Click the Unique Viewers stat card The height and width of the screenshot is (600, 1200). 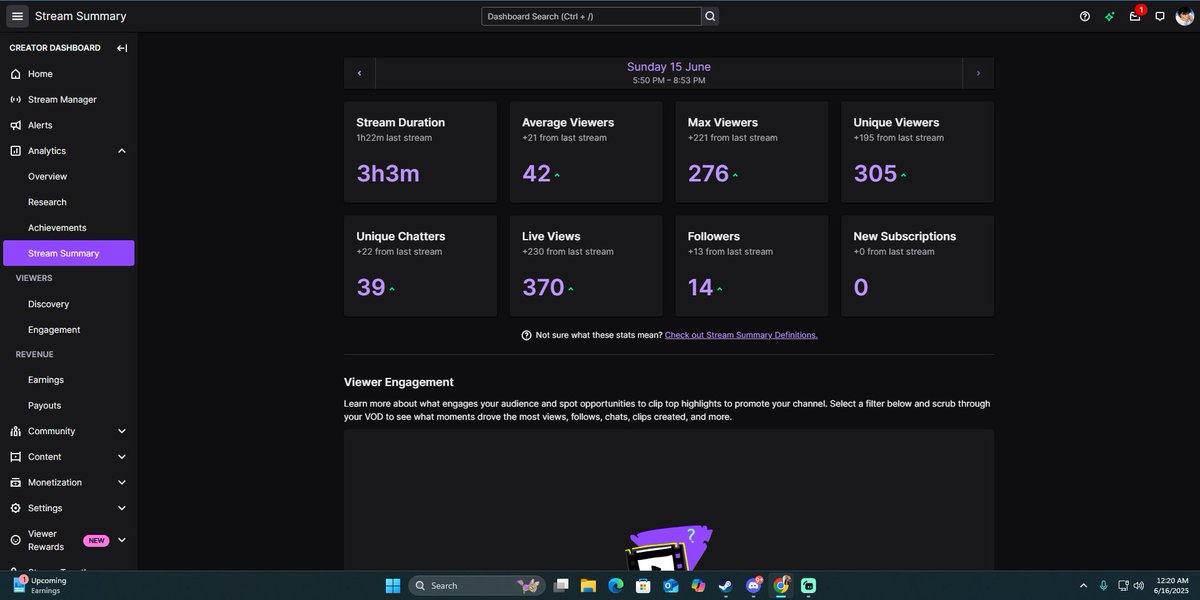(x=918, y=152)
